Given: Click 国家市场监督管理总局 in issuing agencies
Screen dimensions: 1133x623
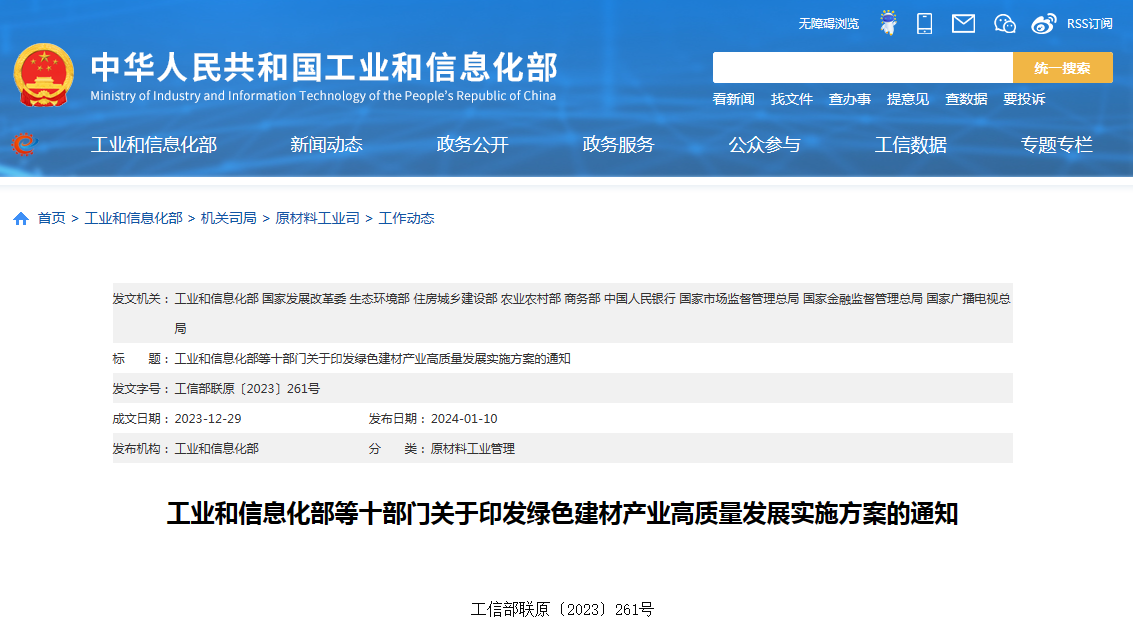Looking at the screenshot, I should (x=738, y=298).
